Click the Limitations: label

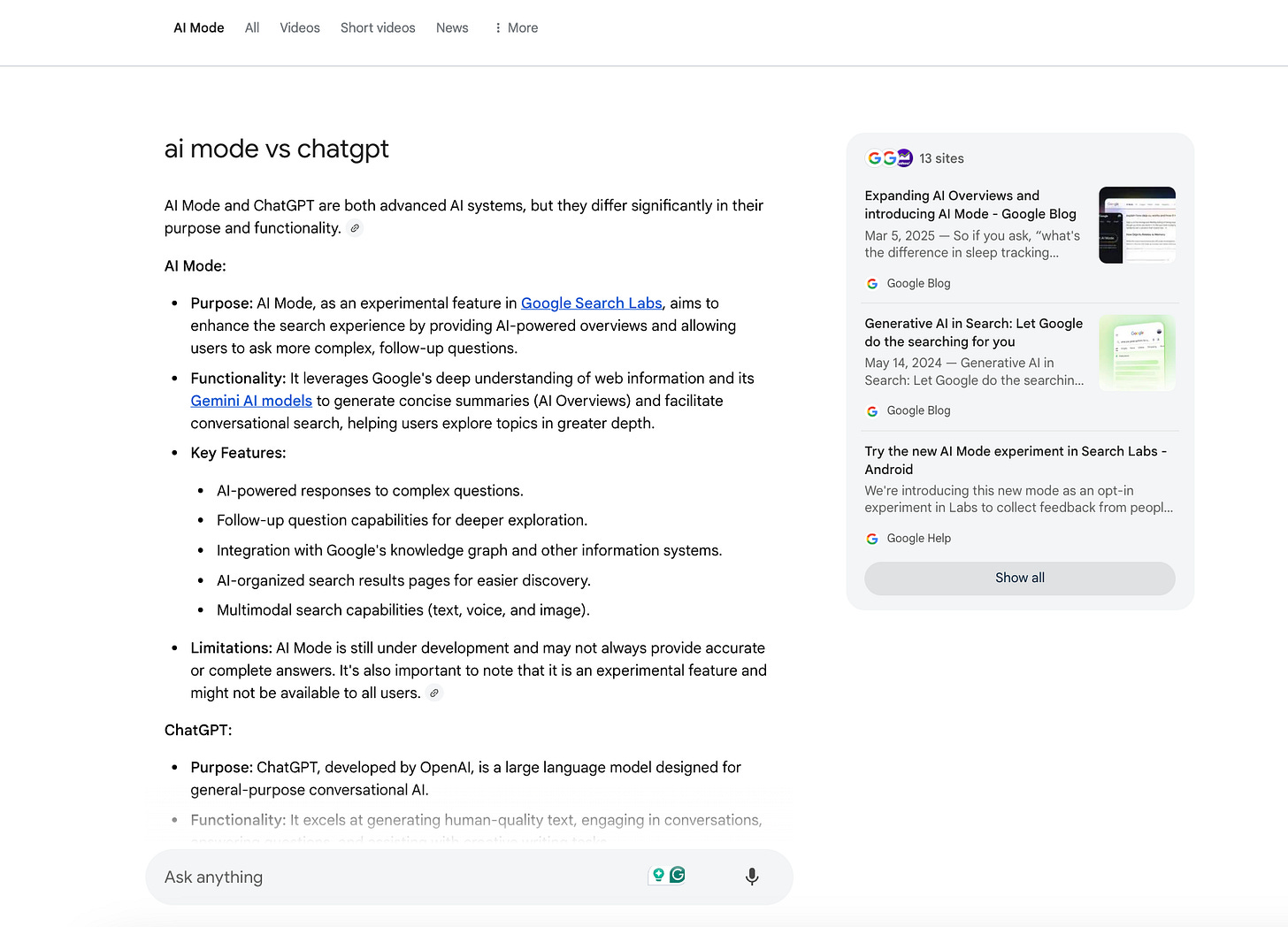tap(231, 648)
